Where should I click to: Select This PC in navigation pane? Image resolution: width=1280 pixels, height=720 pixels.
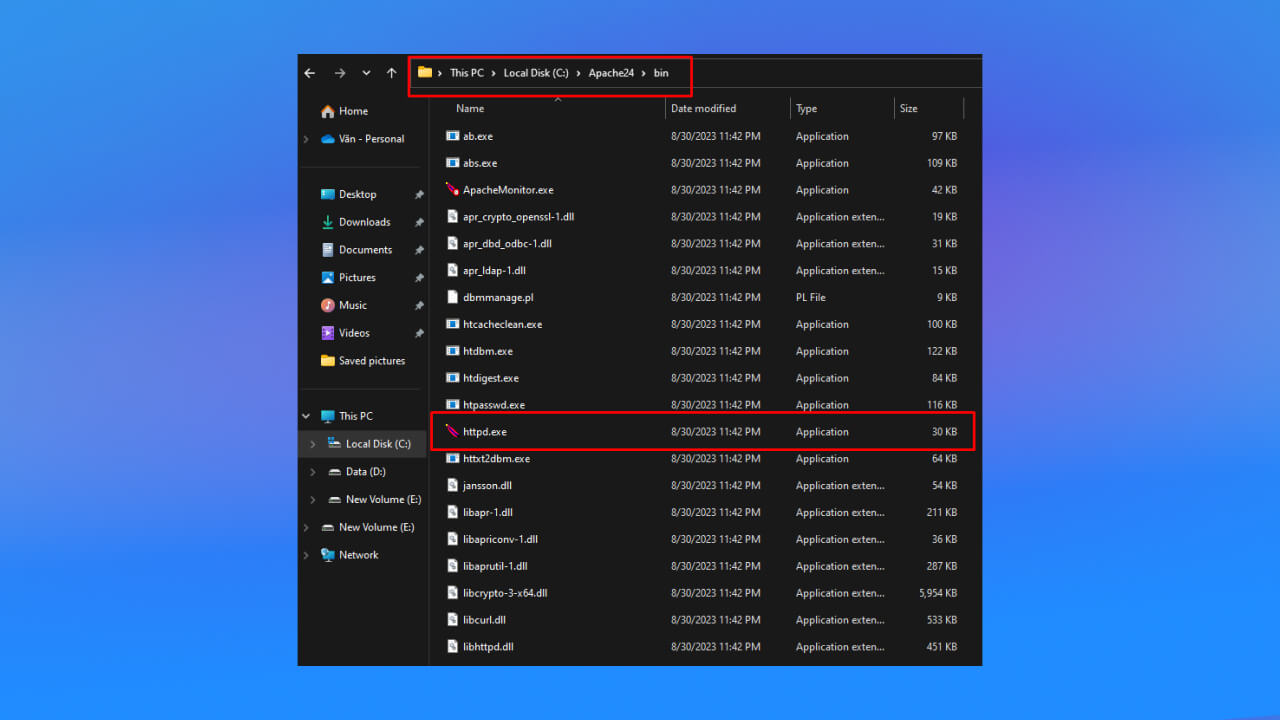355,416
